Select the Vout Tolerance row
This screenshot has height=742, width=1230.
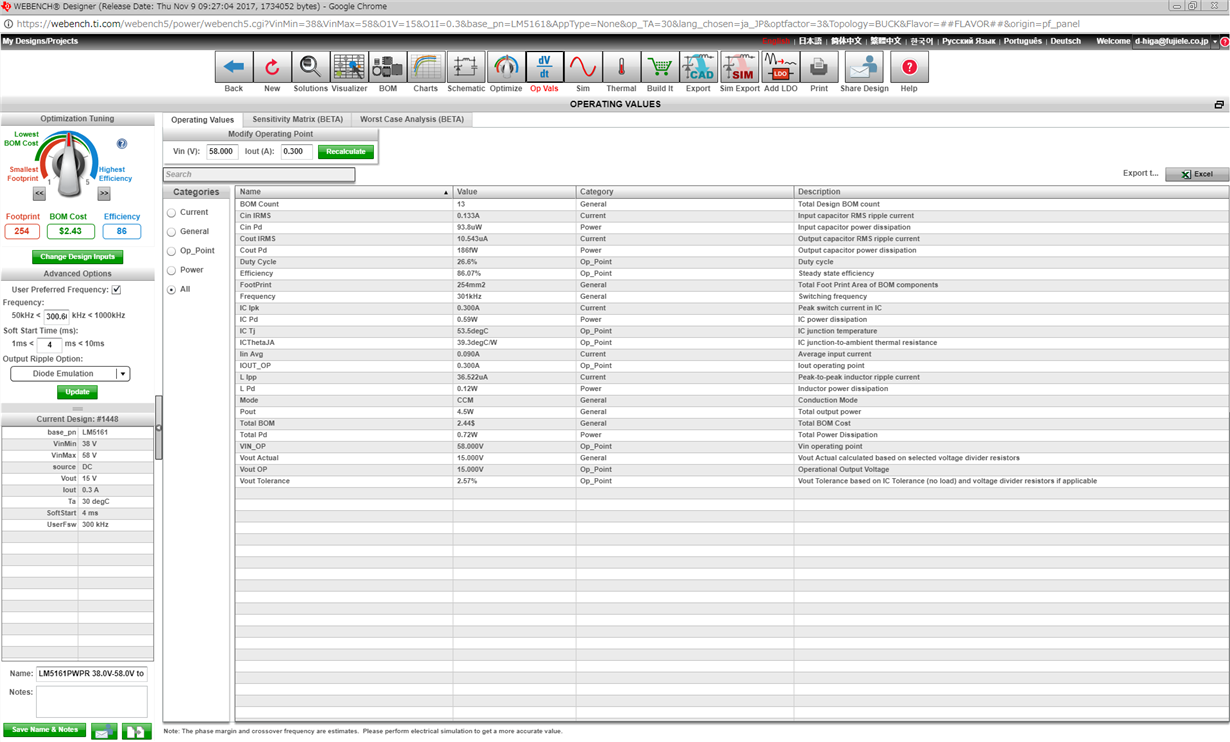pos(731,481)
